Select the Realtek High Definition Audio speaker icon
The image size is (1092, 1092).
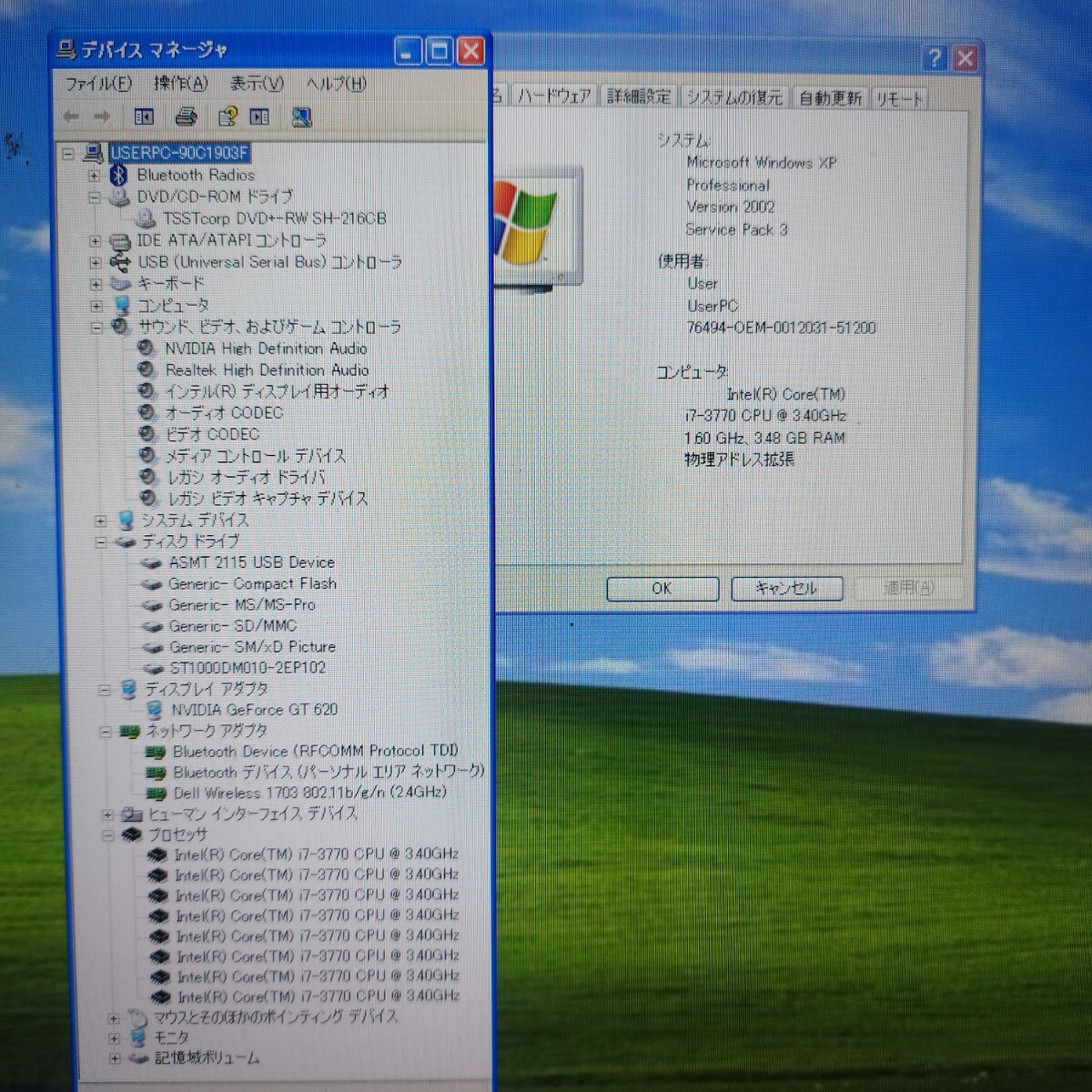click(x=146, y=369)
